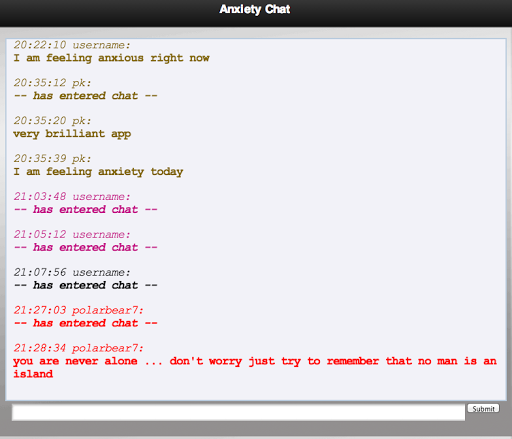512x439 pixels.
Task: Select "I am feeling anxiety today" message
Action: click(98, 172)
